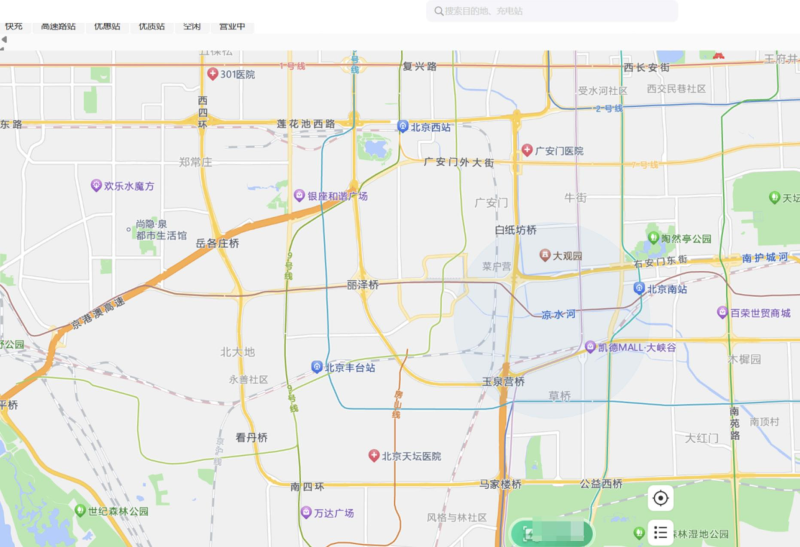Click the left-pointing collapse arrow

click(x=4, y=40)
